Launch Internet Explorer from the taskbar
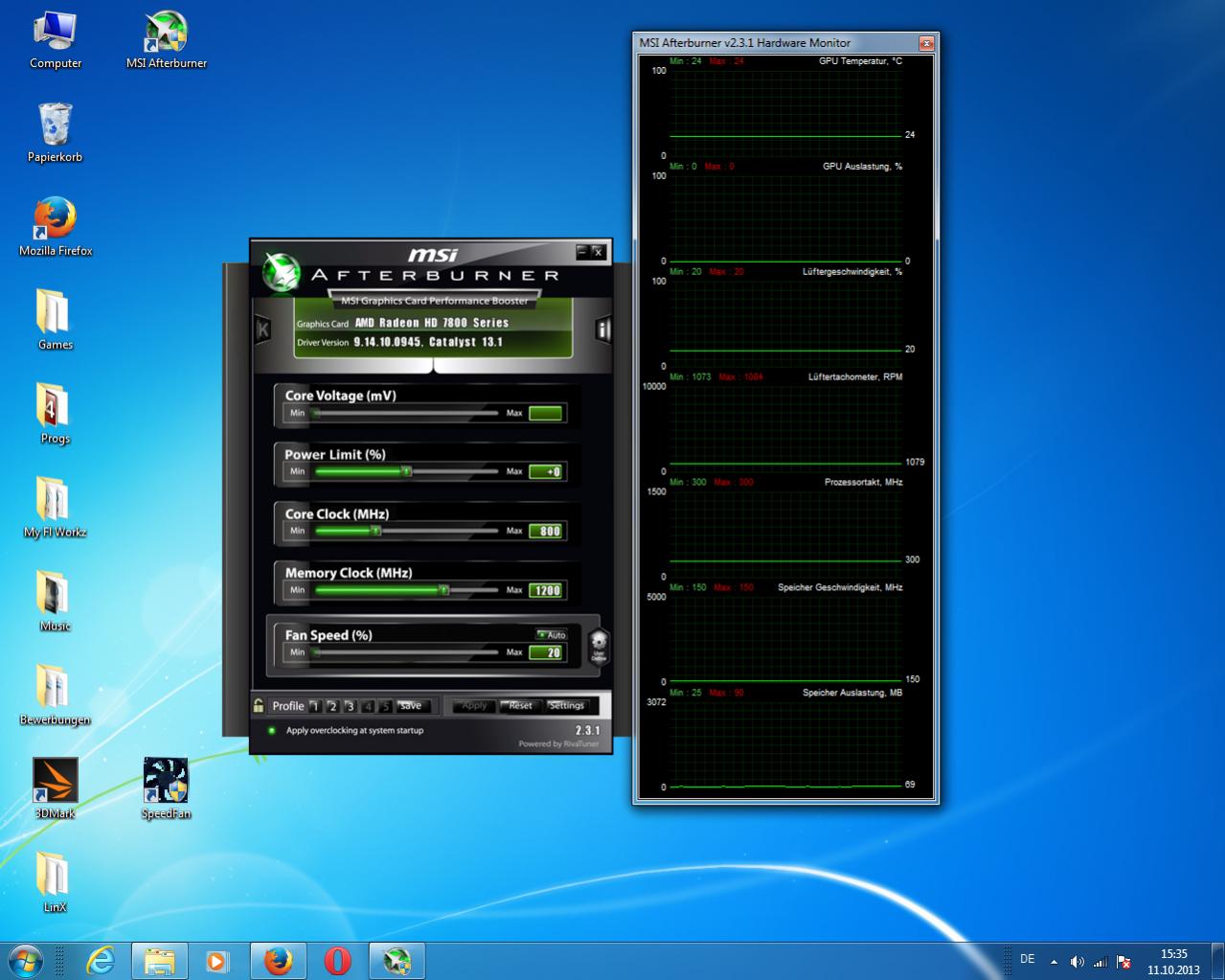1225x980 pixels. click(x=100, y=961)
